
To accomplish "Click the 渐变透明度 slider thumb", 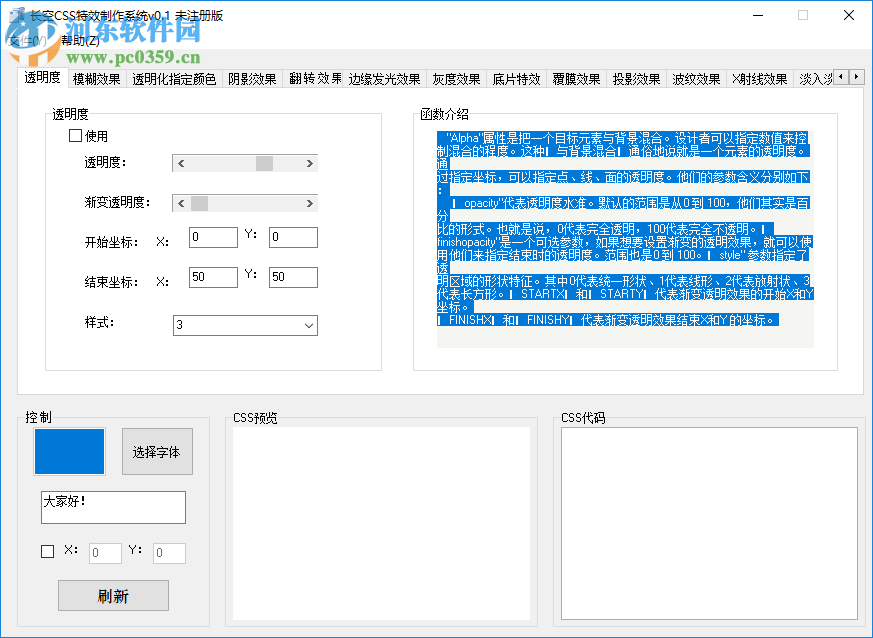I will click(x=197, y=202).
